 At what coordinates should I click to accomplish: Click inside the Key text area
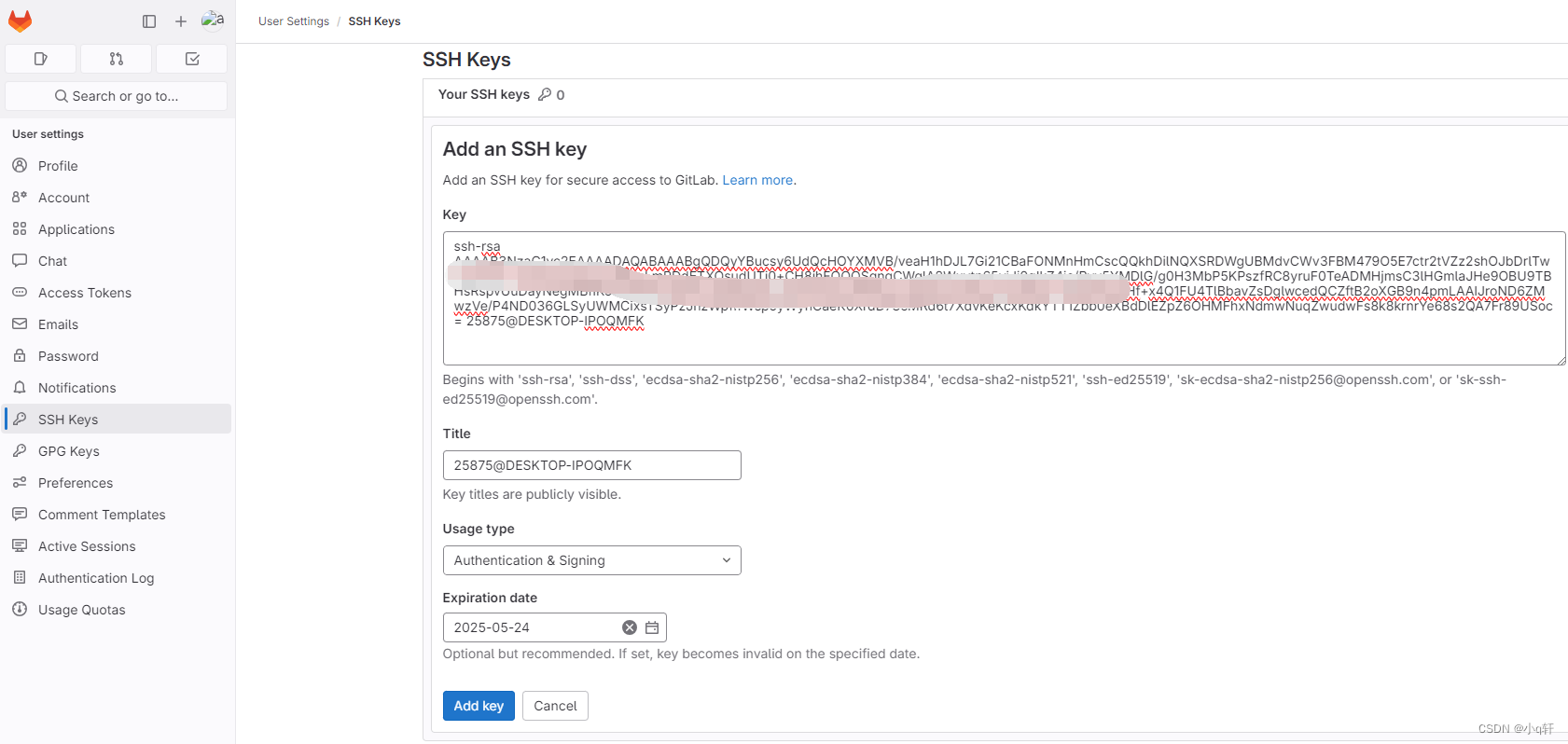[1004, 298]
